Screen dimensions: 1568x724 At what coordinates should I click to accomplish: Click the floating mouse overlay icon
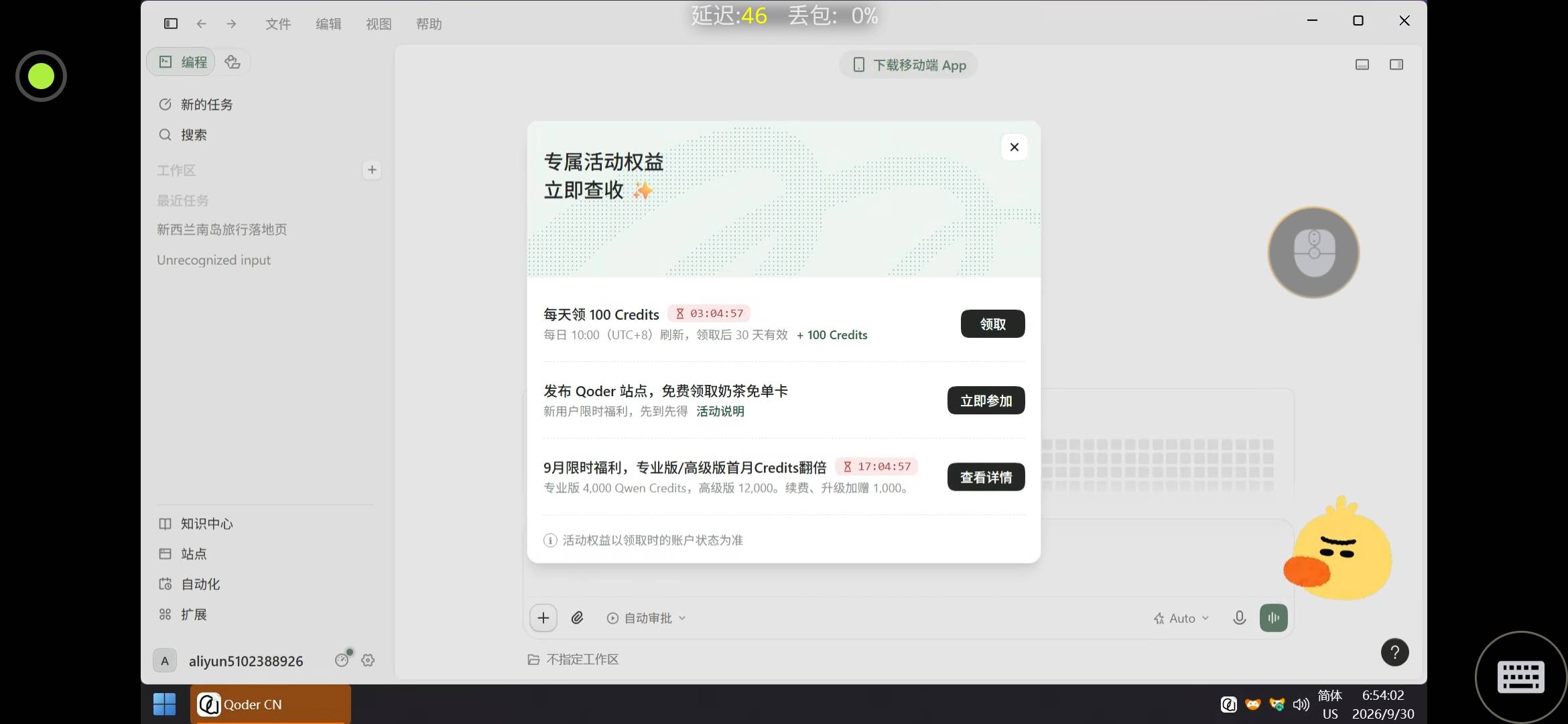[x=1313, y=253]
